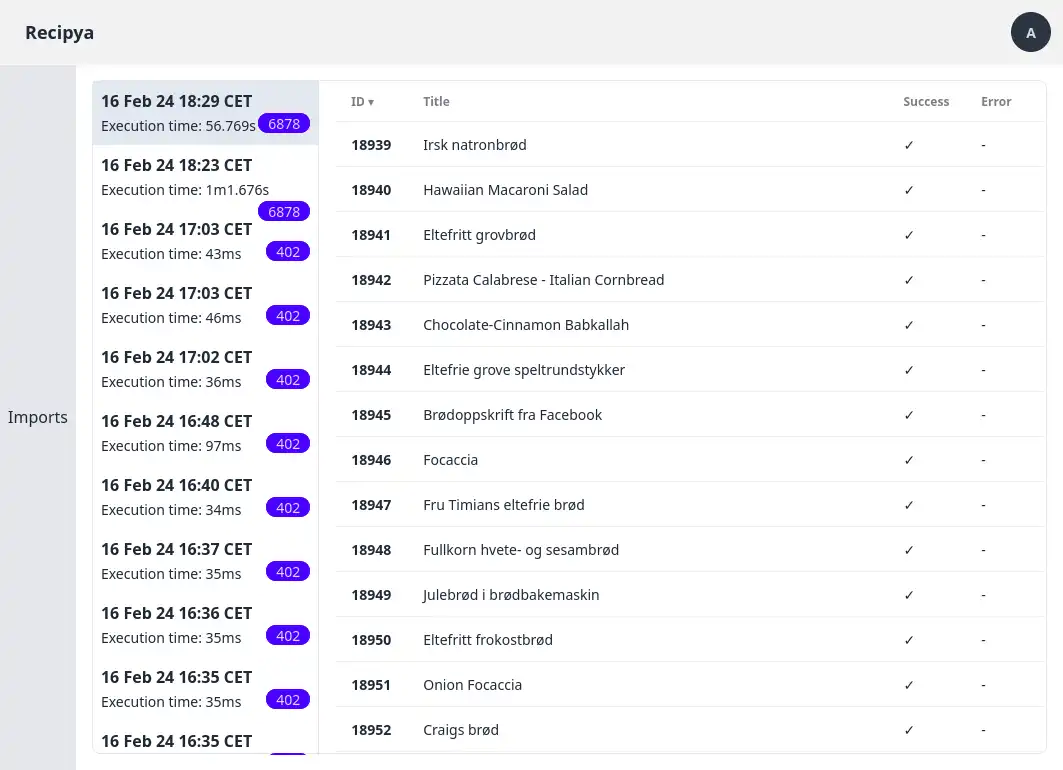Click the success checkmark for Hawaiian Macaroni Salad

point(909,190)
